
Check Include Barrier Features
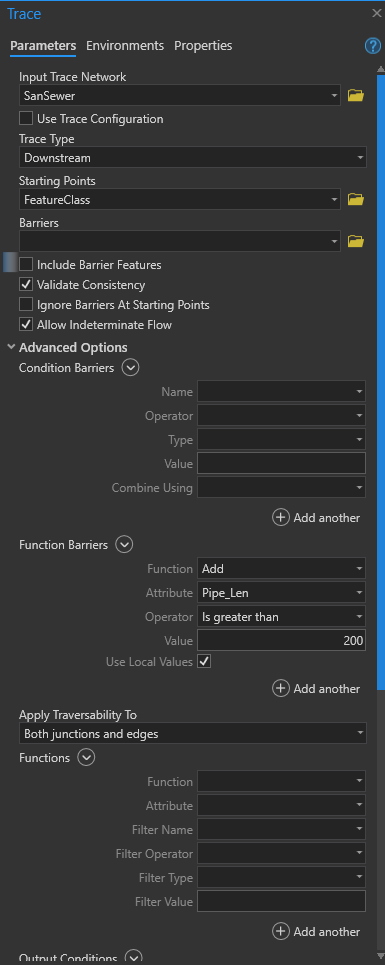[x=26, y=265]
